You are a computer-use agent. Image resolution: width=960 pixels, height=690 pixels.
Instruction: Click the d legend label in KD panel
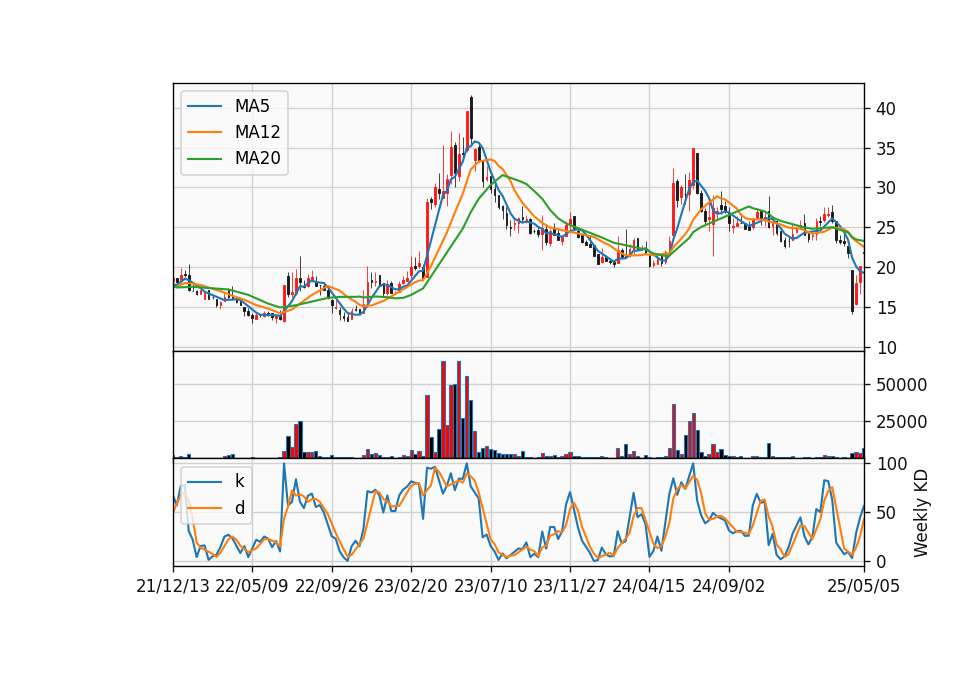coord(240,508)
